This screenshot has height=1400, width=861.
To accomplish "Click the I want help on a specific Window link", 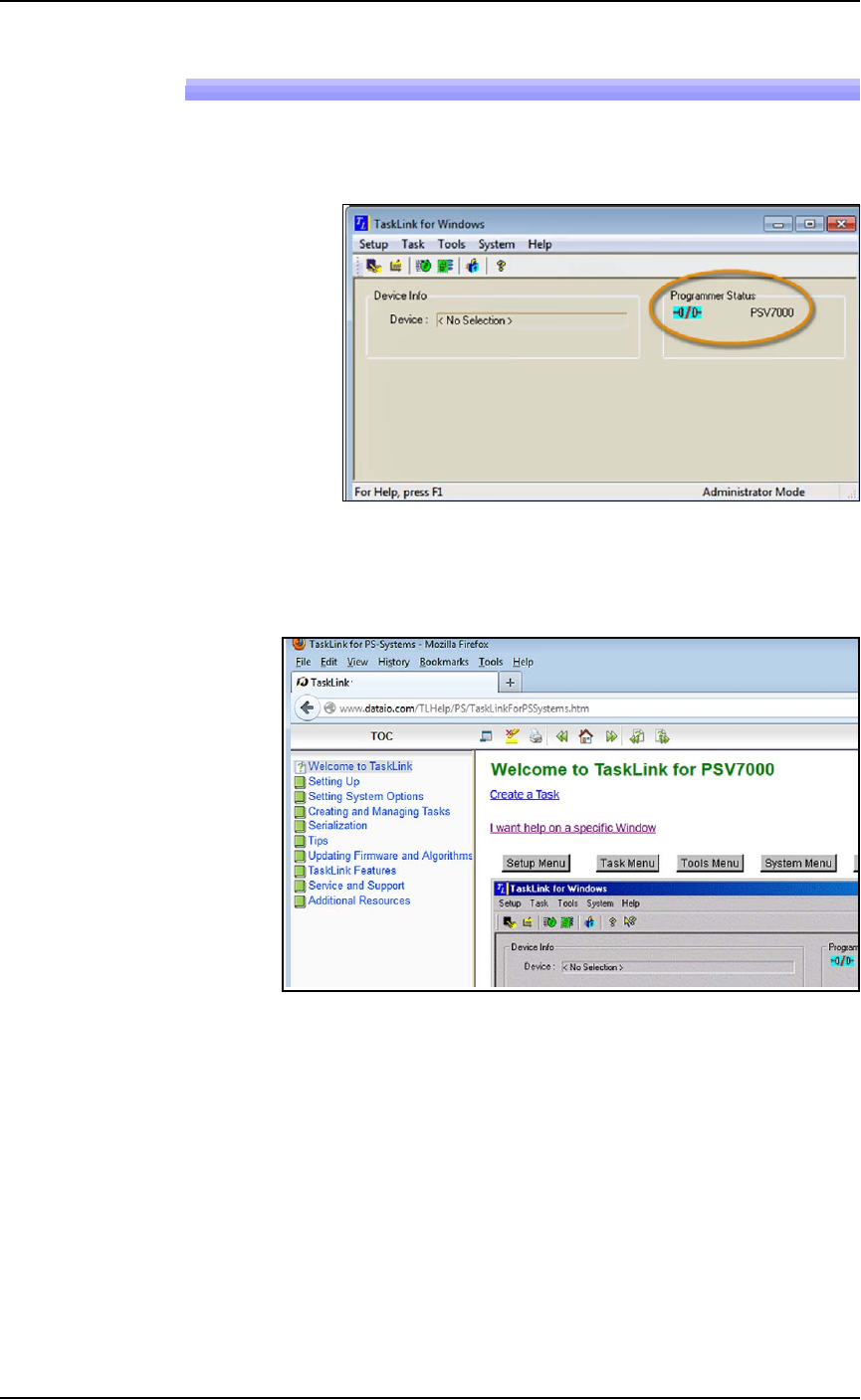I will 572,828.
